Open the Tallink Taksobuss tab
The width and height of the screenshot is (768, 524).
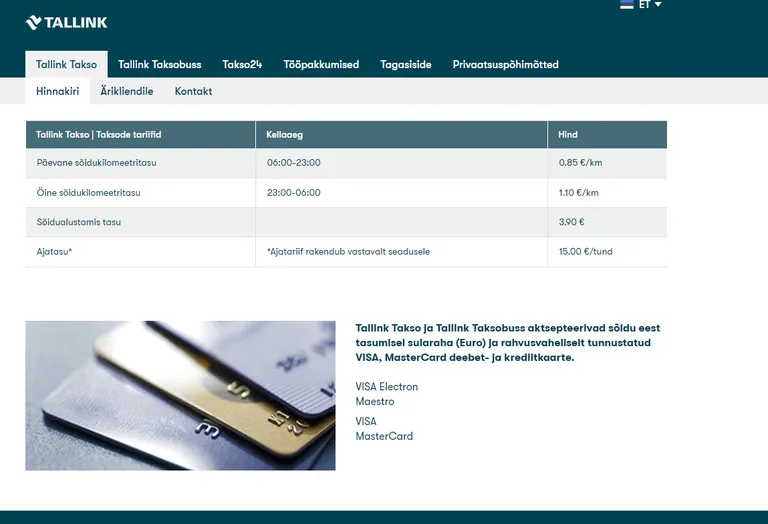160,64
